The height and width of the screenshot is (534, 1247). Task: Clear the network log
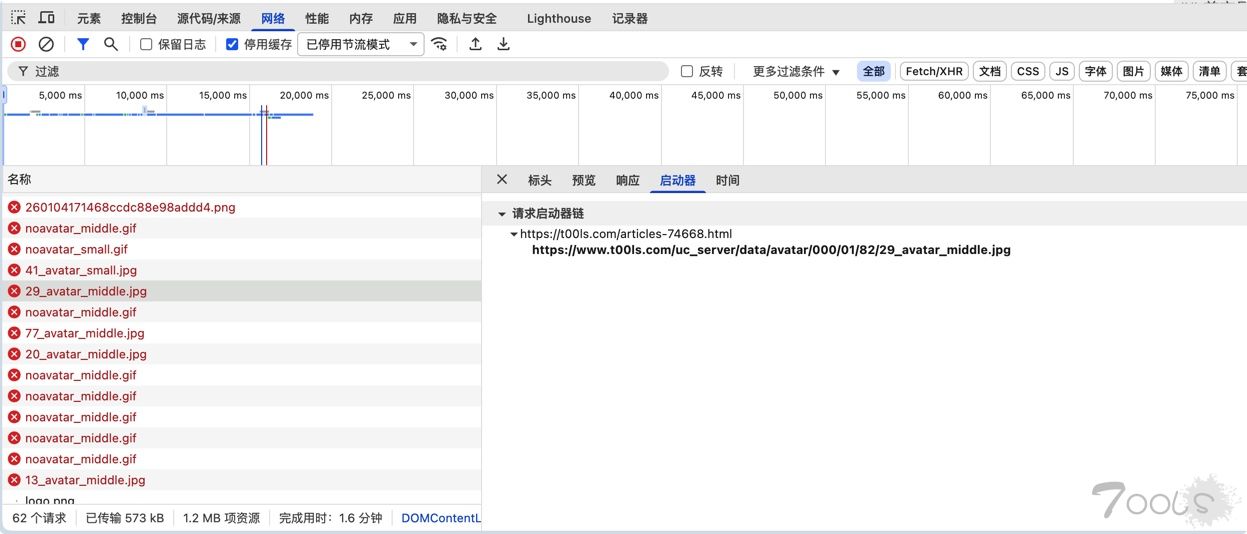click(46, 44)
